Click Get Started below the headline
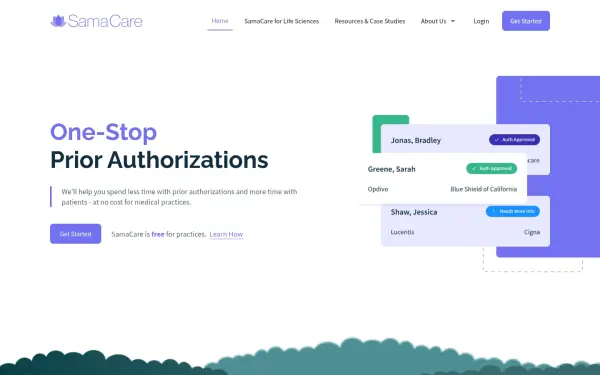Screen dimensions: 600x375 pyautogui.click(x=75, y=234)
